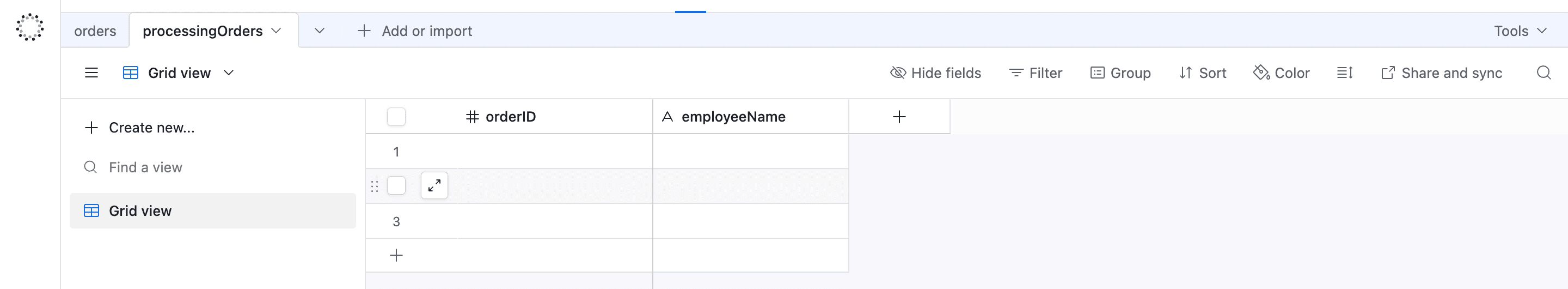Click Add or import table
Image resolution: width=1568 pixels, height=289 pixels.
(414, 31)
